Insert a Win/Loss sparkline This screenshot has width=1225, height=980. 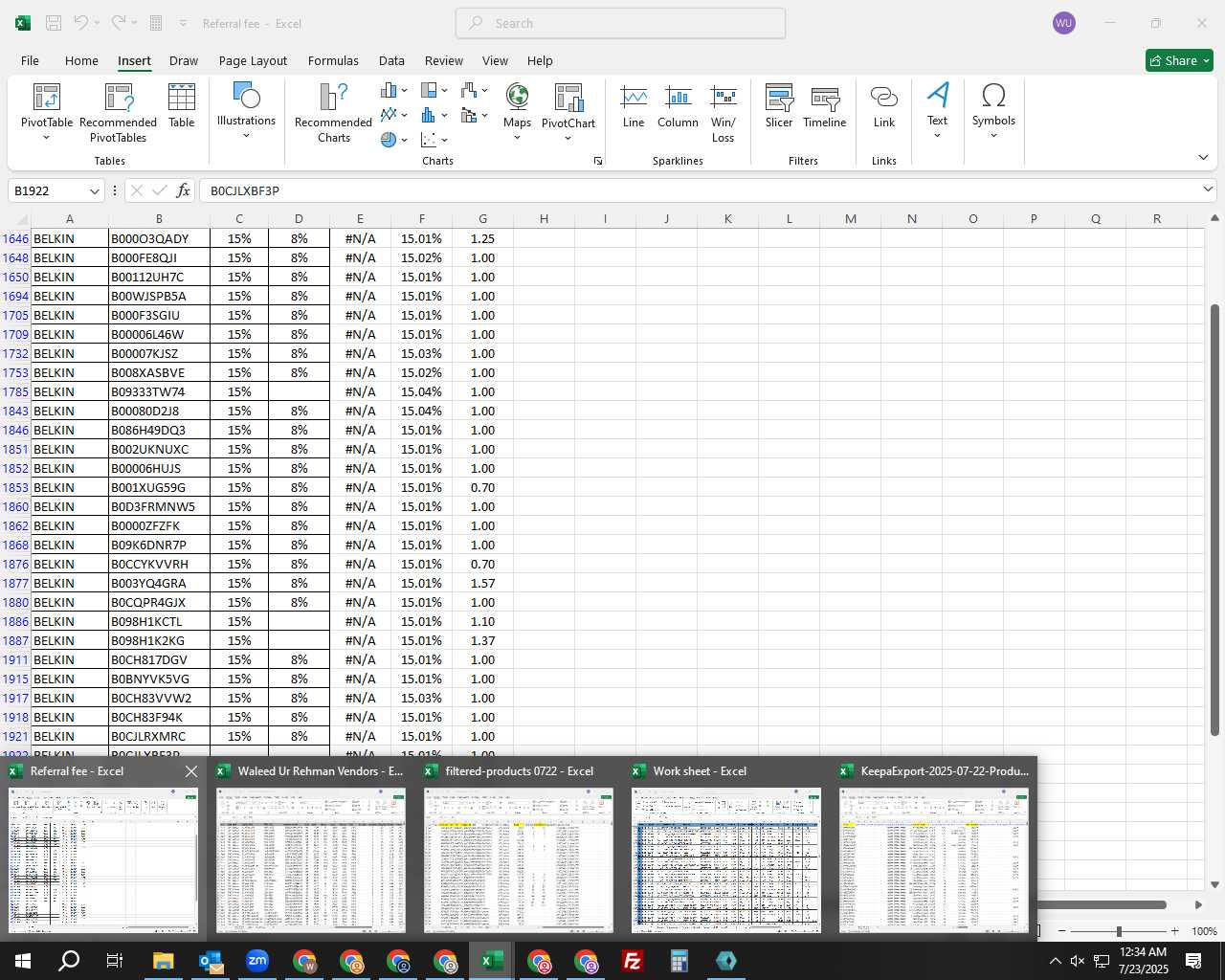(724, 113)
